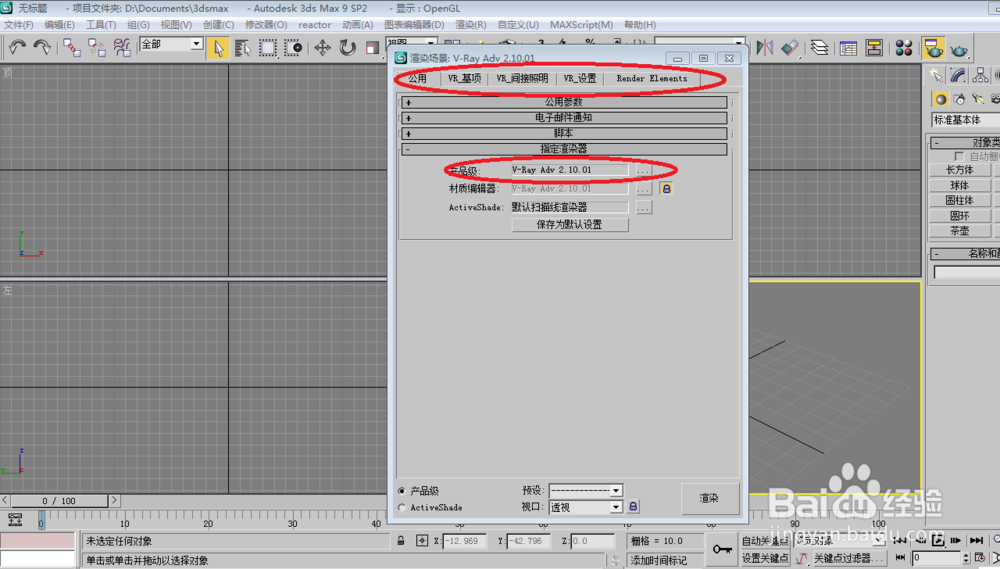Click the 0 / 100 time slider
The width and height of the screenshot is (1000, 569).
pyautogui.click(x=59, y=501)
